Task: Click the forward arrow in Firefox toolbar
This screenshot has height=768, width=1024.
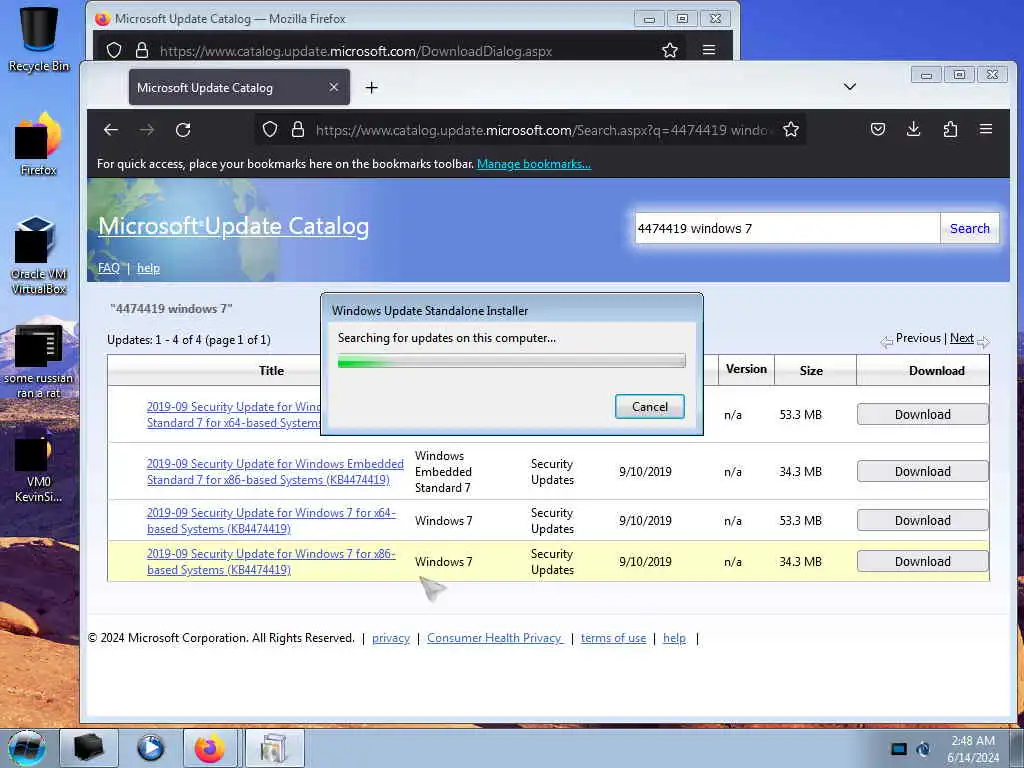Action: click(147, 130)
